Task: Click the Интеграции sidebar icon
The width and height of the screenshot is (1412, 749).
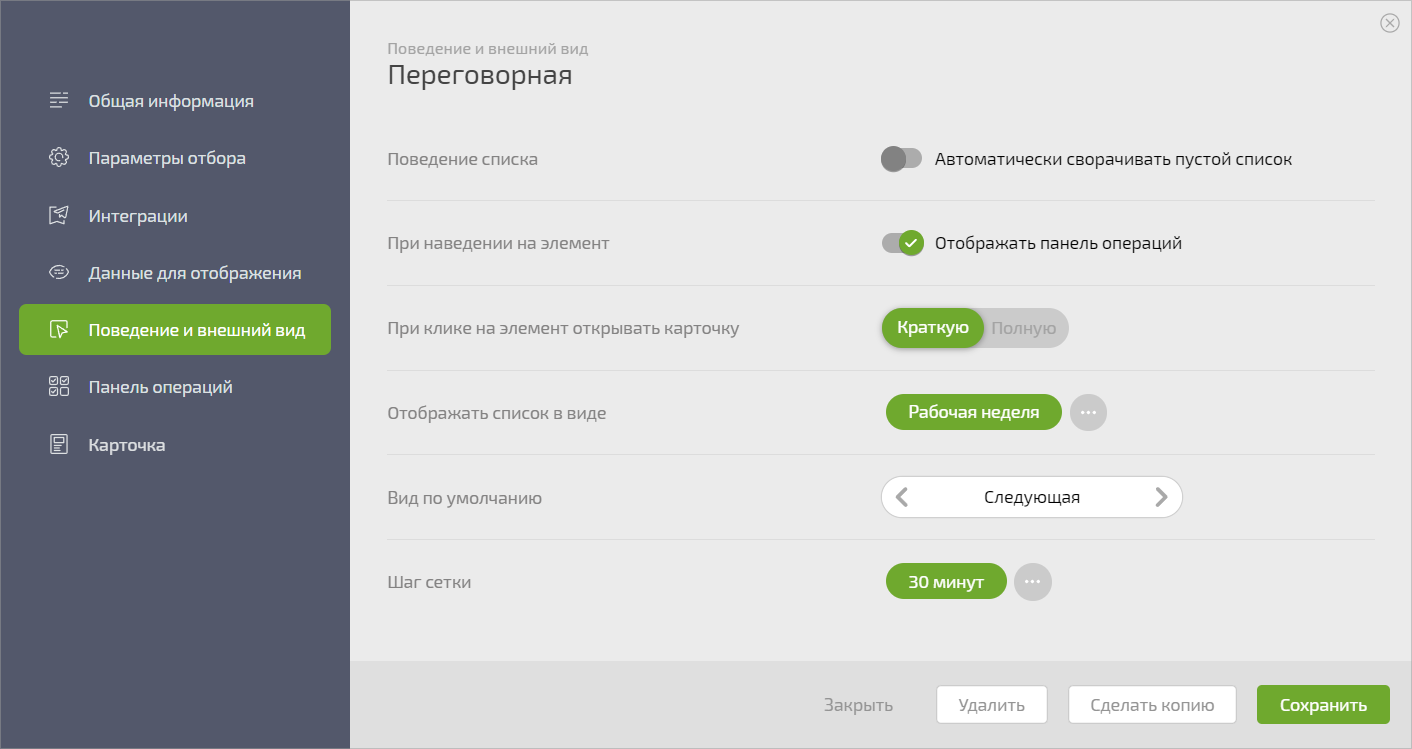Action: [x=59, y=215]
